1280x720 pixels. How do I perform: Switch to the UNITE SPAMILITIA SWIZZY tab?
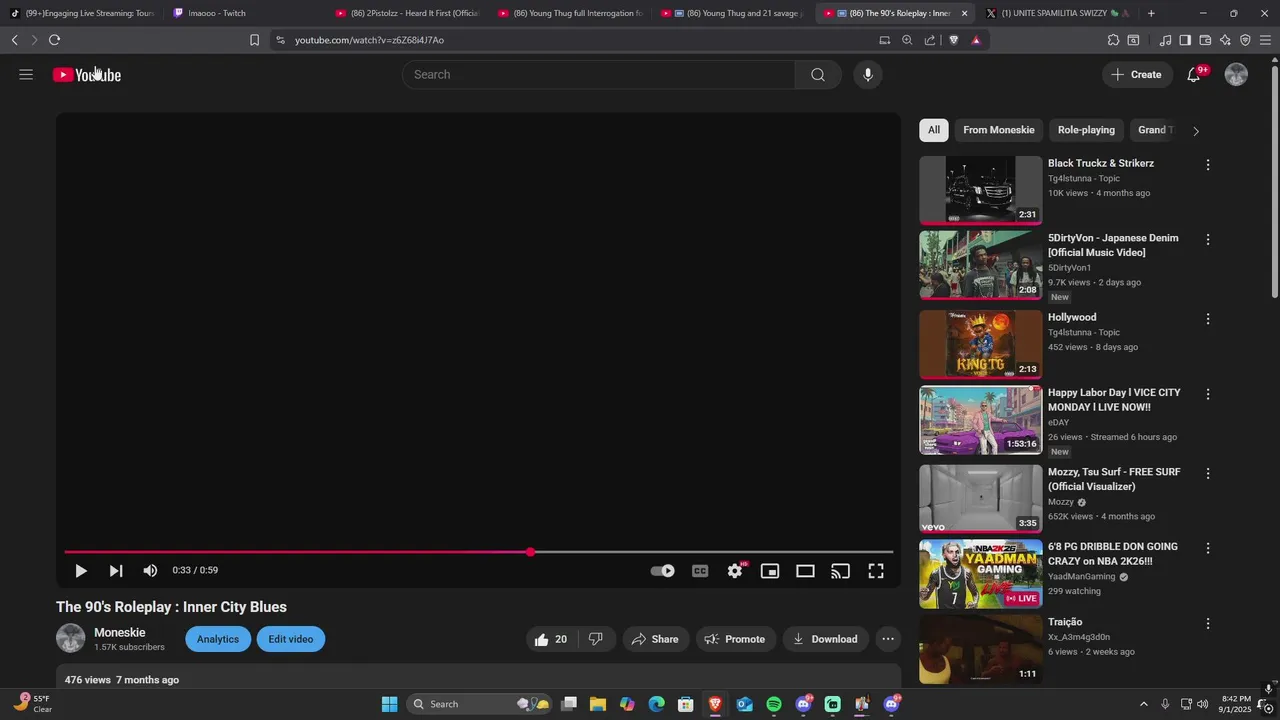[1057, 13]
